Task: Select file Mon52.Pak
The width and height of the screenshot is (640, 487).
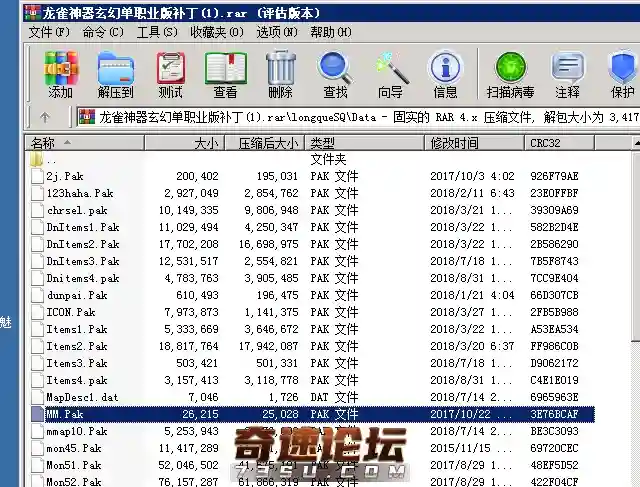Action: click(73, 482)
